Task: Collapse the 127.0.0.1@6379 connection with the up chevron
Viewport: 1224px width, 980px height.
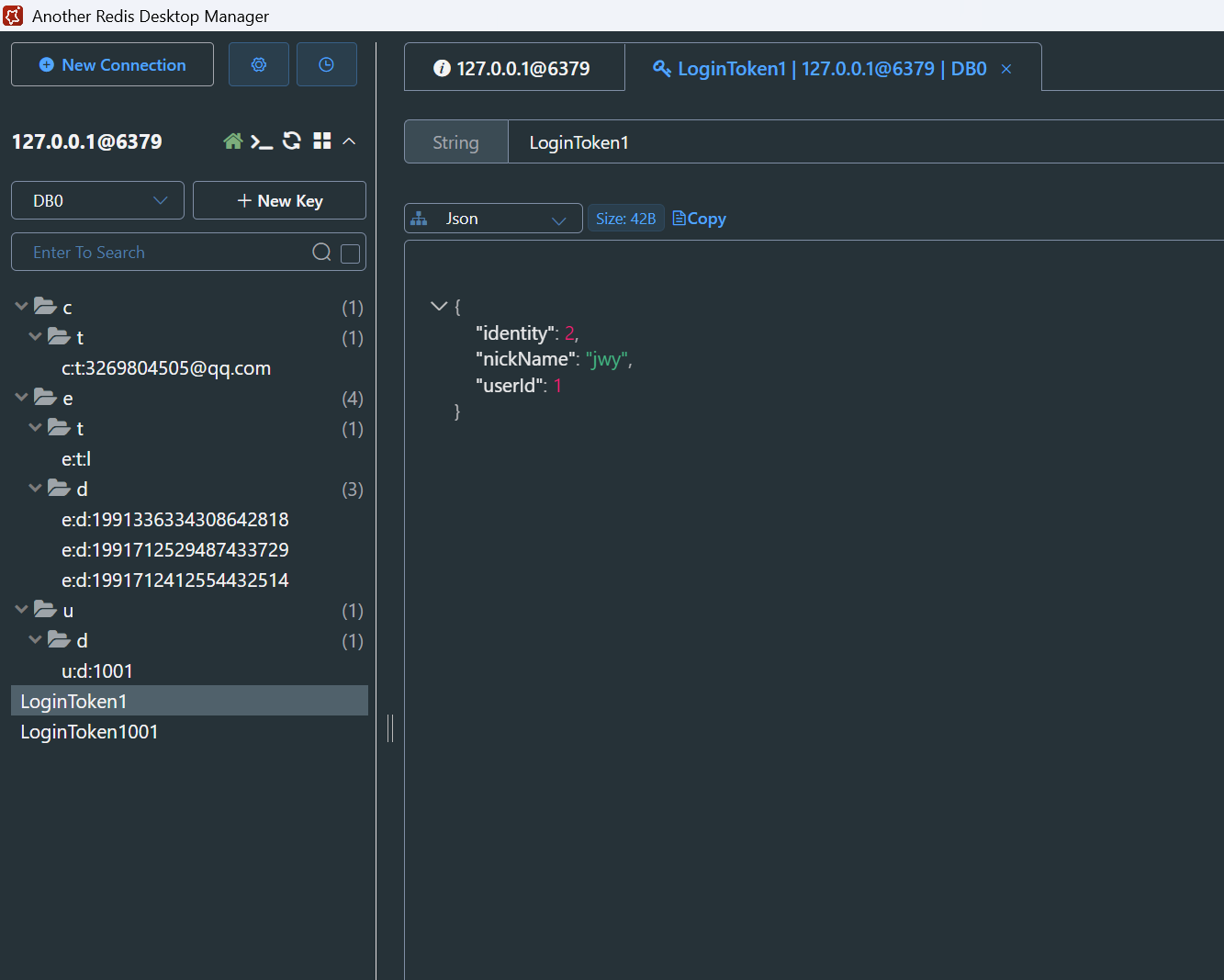Action: pos(349,141)
